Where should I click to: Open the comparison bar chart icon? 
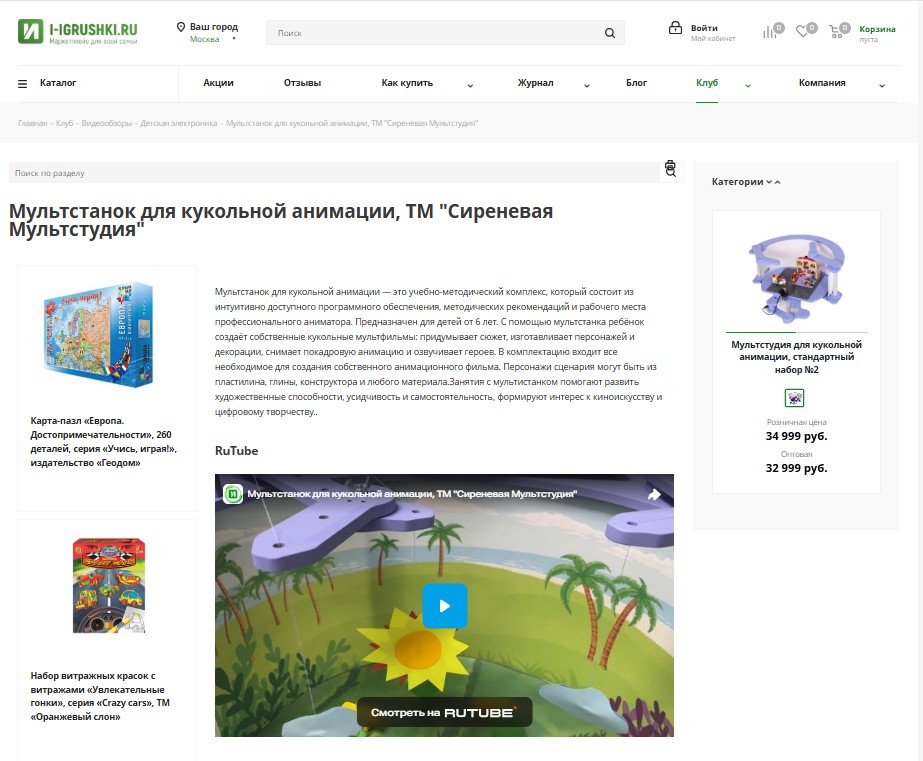point(770,32)
